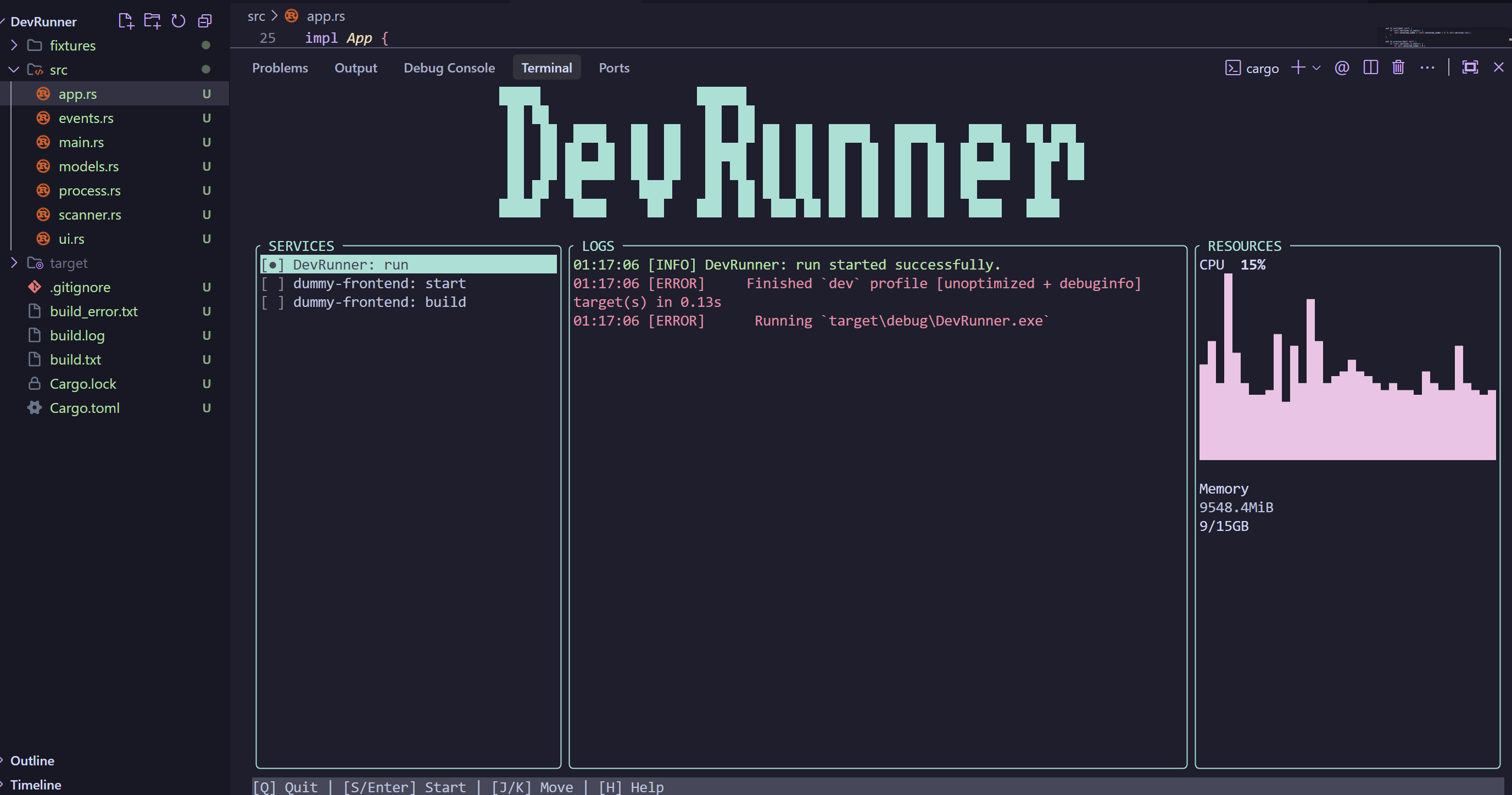Open terminal more actions ellipsis menu
Image resolution: width=1512 pixels, height=795 pixels.
coord(1427,68)
